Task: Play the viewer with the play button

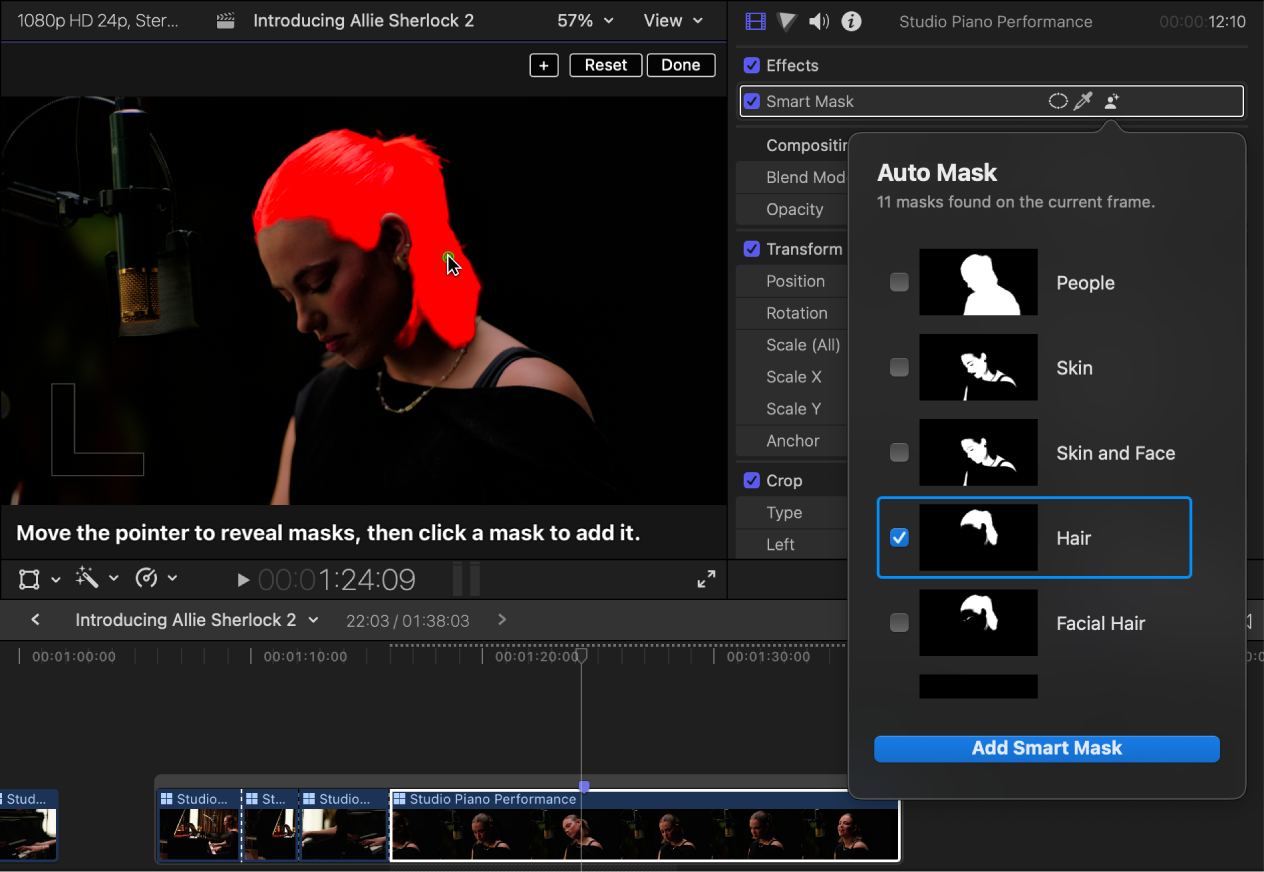Action: (243, 579)
